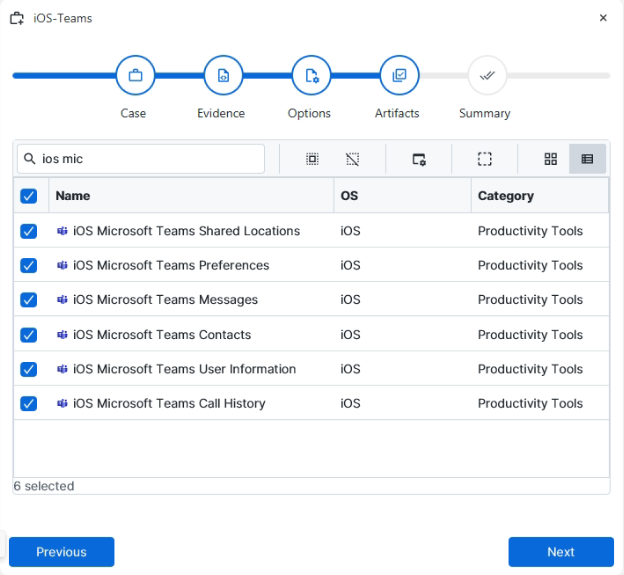Click the Evidence step label

coord(221,113)
